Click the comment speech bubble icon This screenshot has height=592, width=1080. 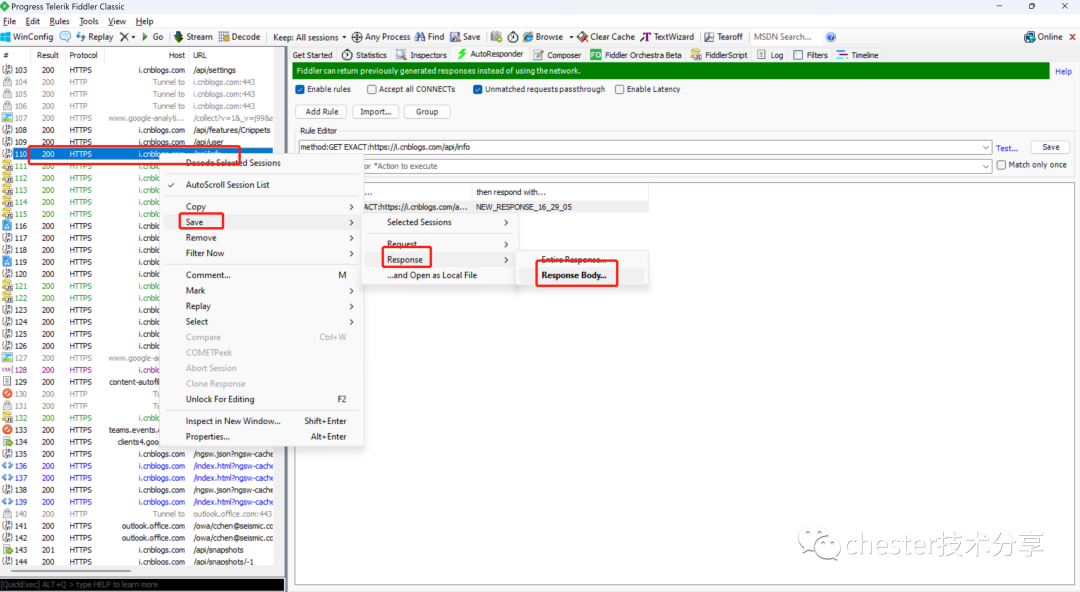click(65, 37)
